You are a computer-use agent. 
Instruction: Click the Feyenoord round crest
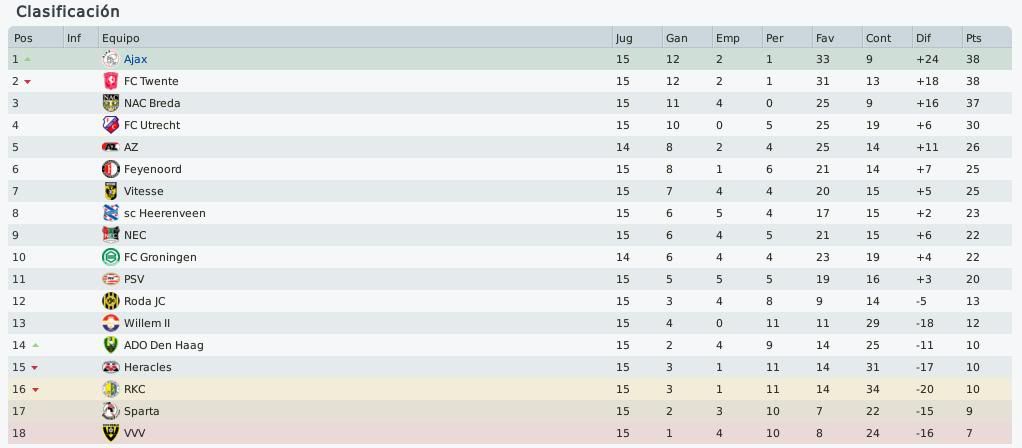(110, 169)
